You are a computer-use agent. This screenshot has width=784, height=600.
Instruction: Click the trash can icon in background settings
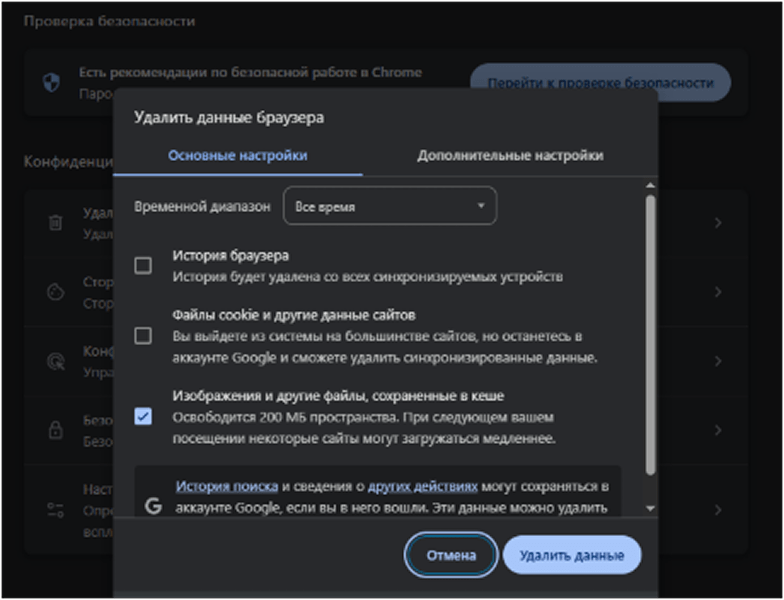pyautogui.click(x=56, y=222)
